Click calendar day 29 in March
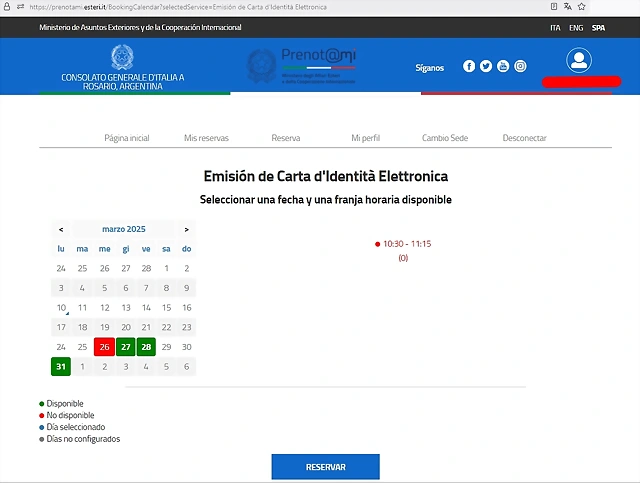This screenshot has height=483, width=640. [166, 347]
